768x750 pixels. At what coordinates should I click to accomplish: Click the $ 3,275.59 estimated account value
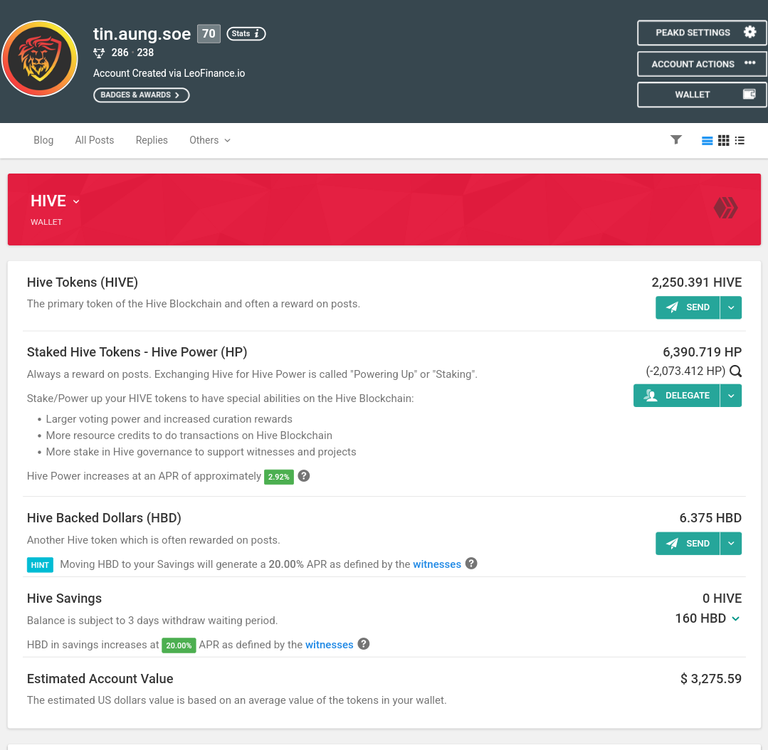(711, 678)
